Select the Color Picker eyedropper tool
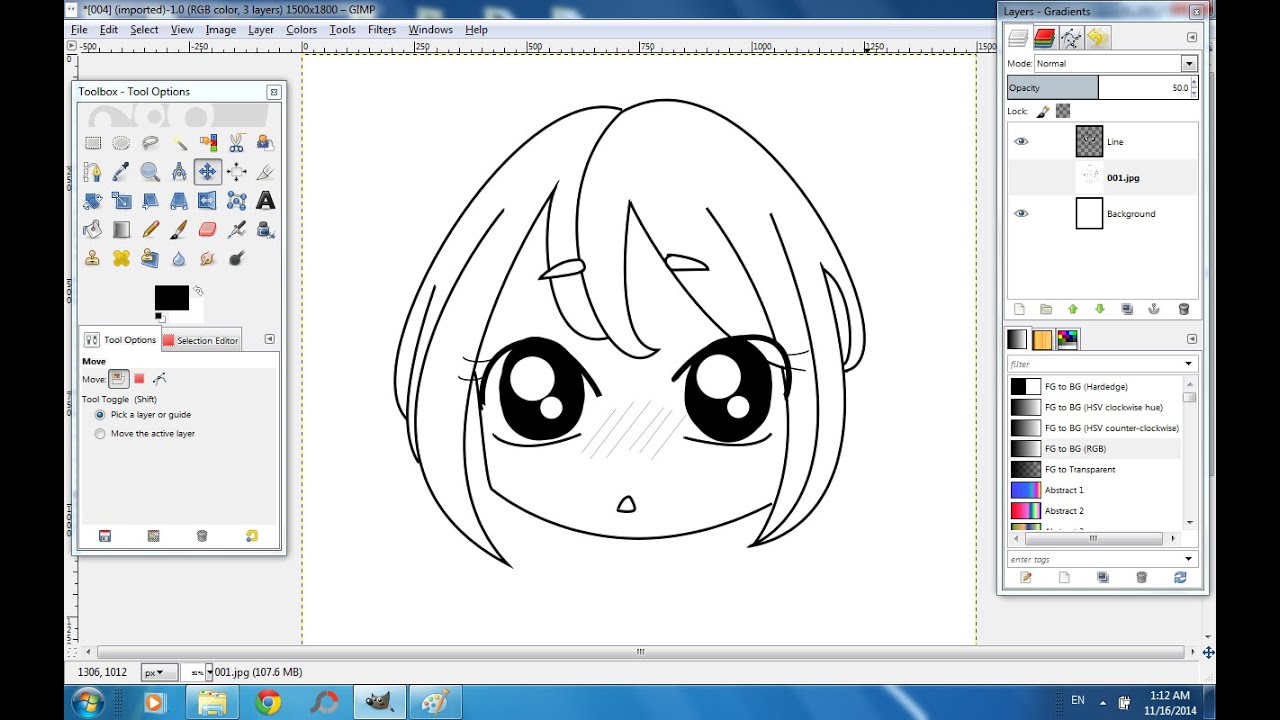This screenshot has height=720, width=1280. coord(121,172)
